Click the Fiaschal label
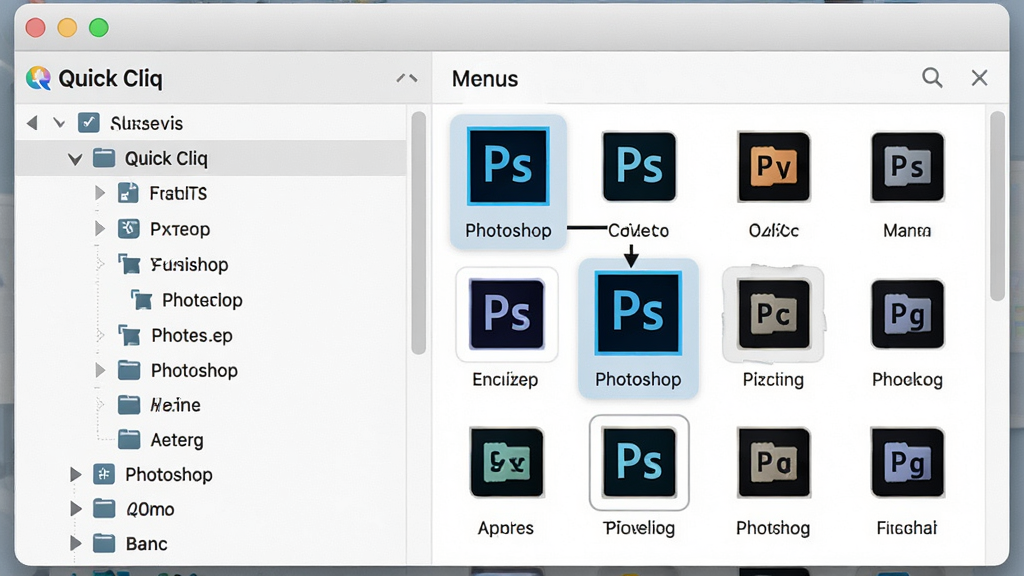1024x576 pixels. (x=906, y=528)
